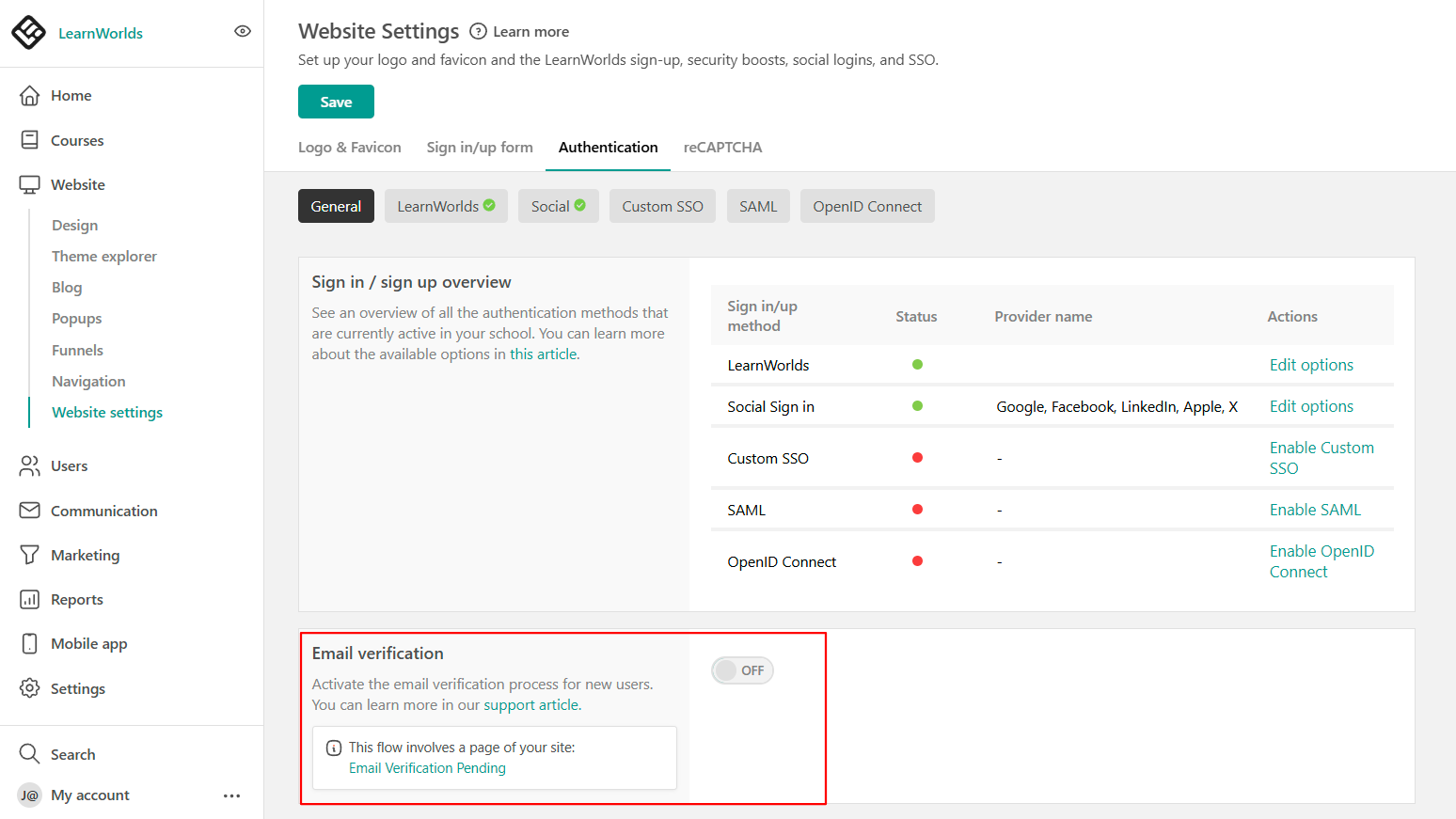Screen dimensions: 1456x819
Task: Click 'Google, Facebook, LinkedIn, Apple, X' provider text
Action: coord(1116,406)
